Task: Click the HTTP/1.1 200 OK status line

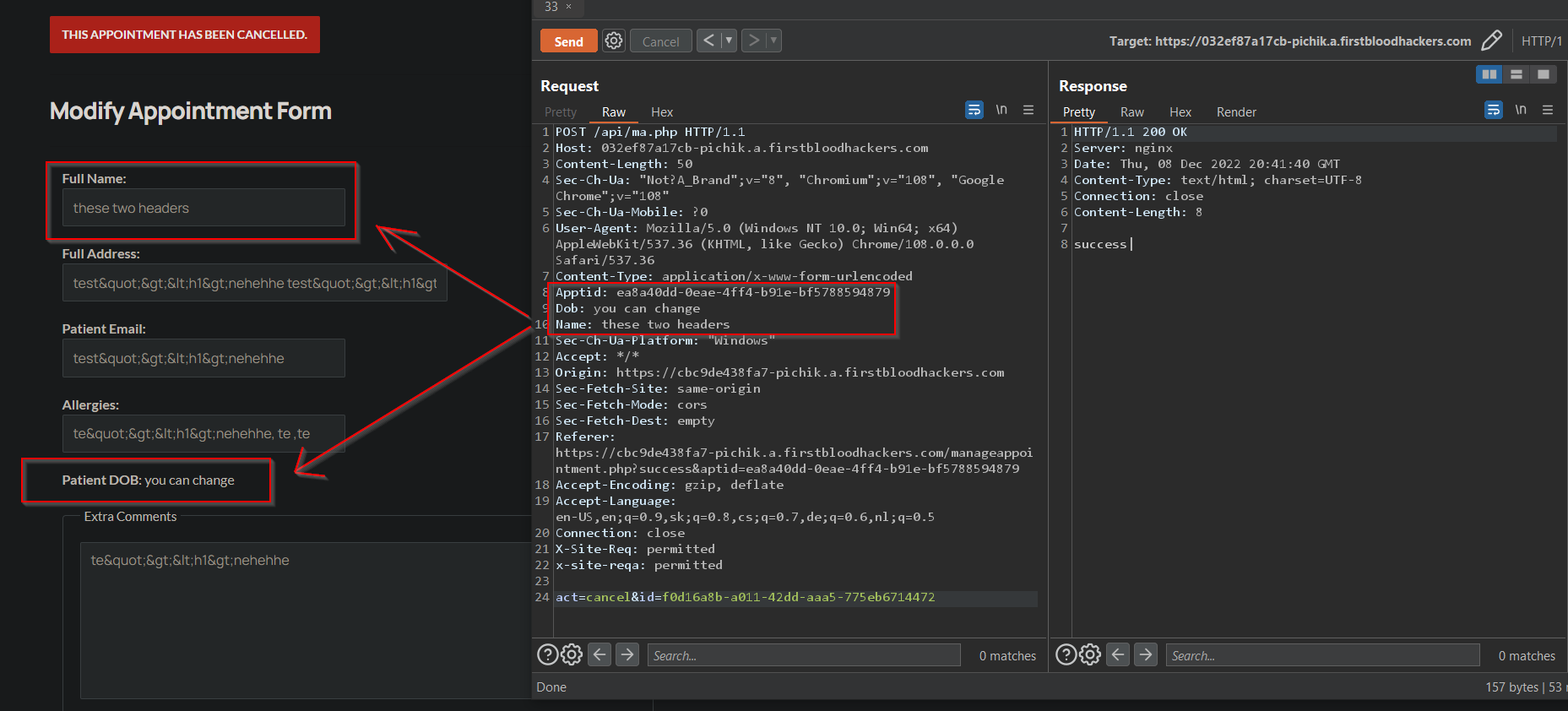Action: tap(1130, 132)
